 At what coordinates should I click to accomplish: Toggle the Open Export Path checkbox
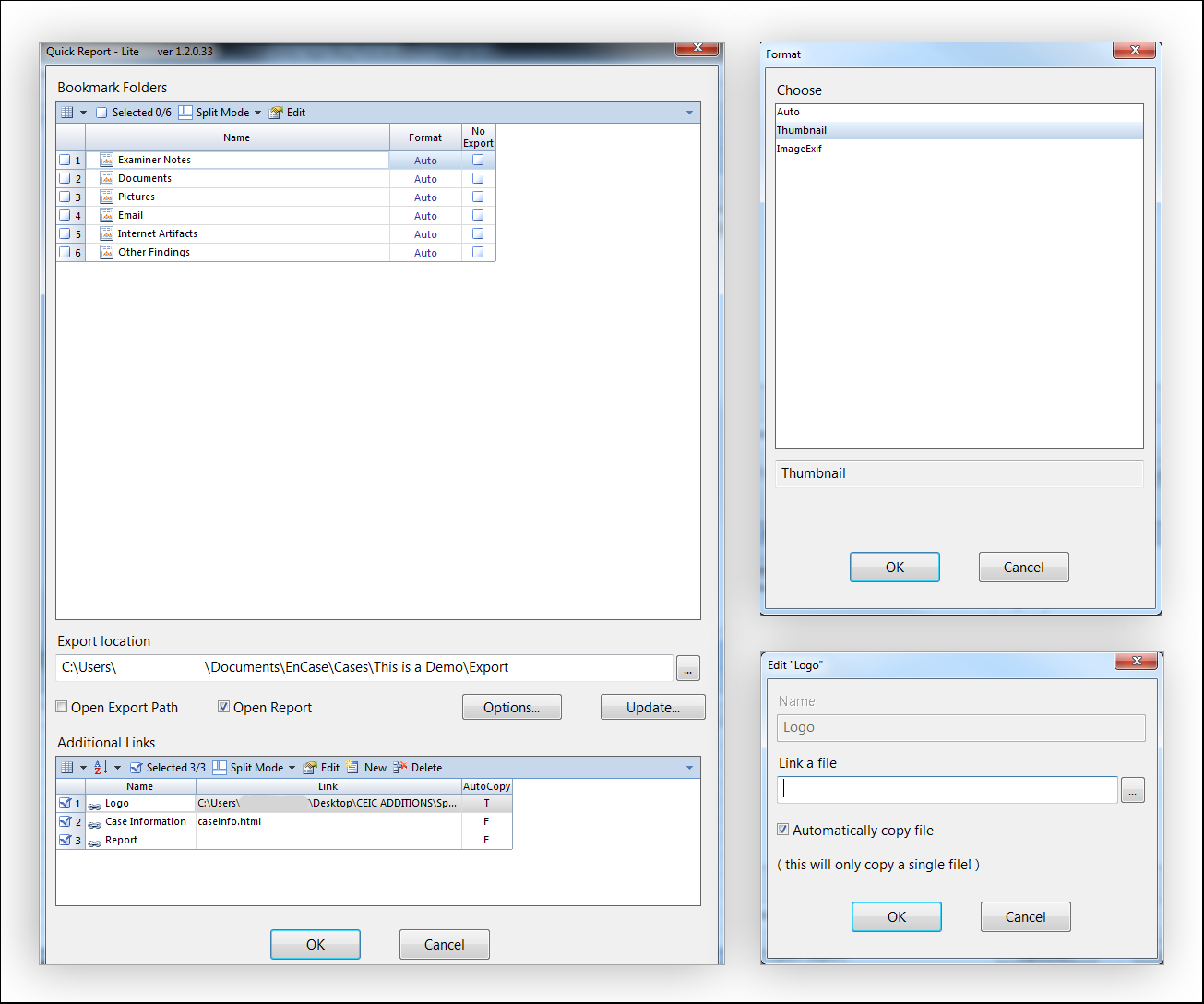[x=62, y=707]
